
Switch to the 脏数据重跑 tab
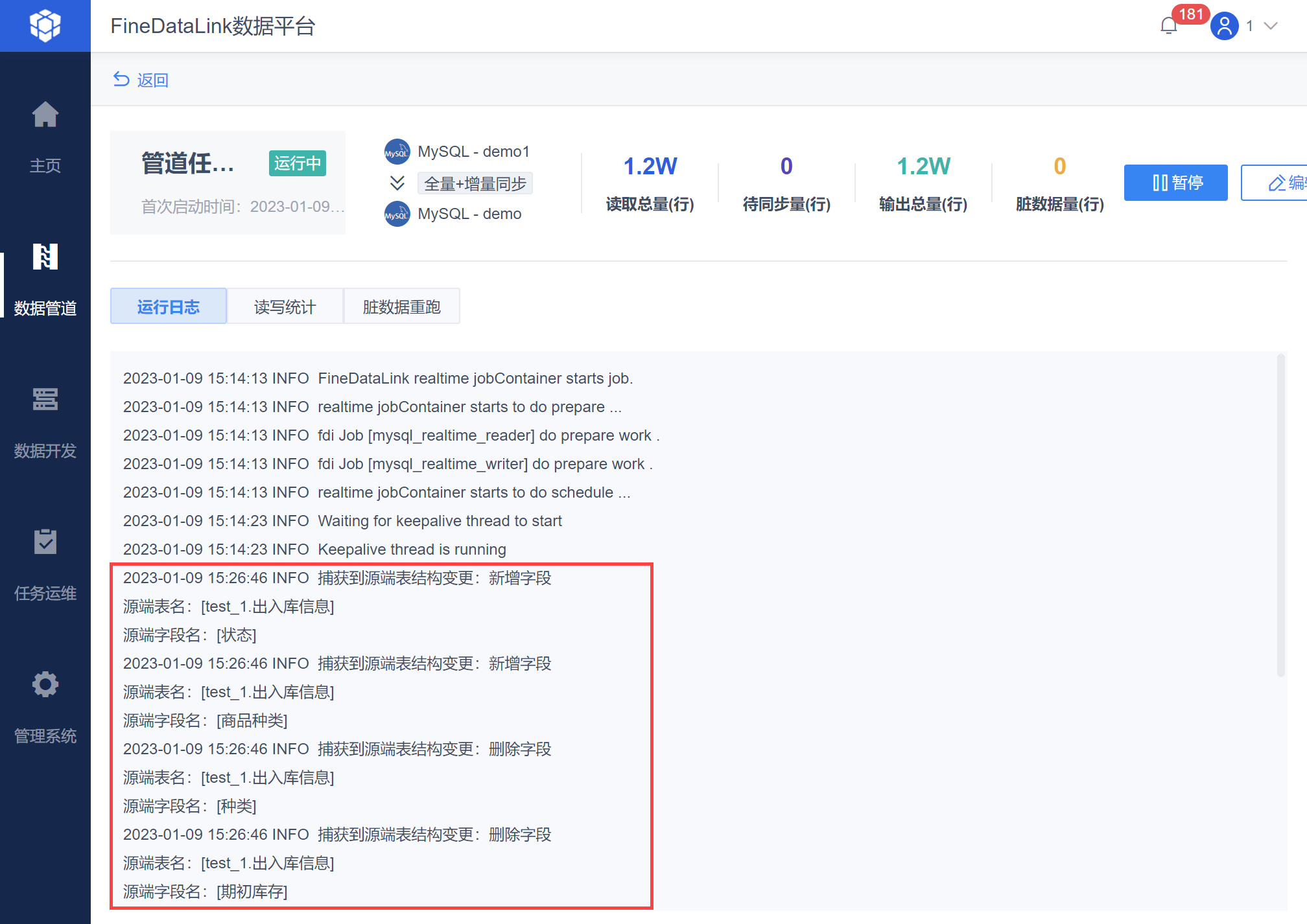[x=401, y=306]
